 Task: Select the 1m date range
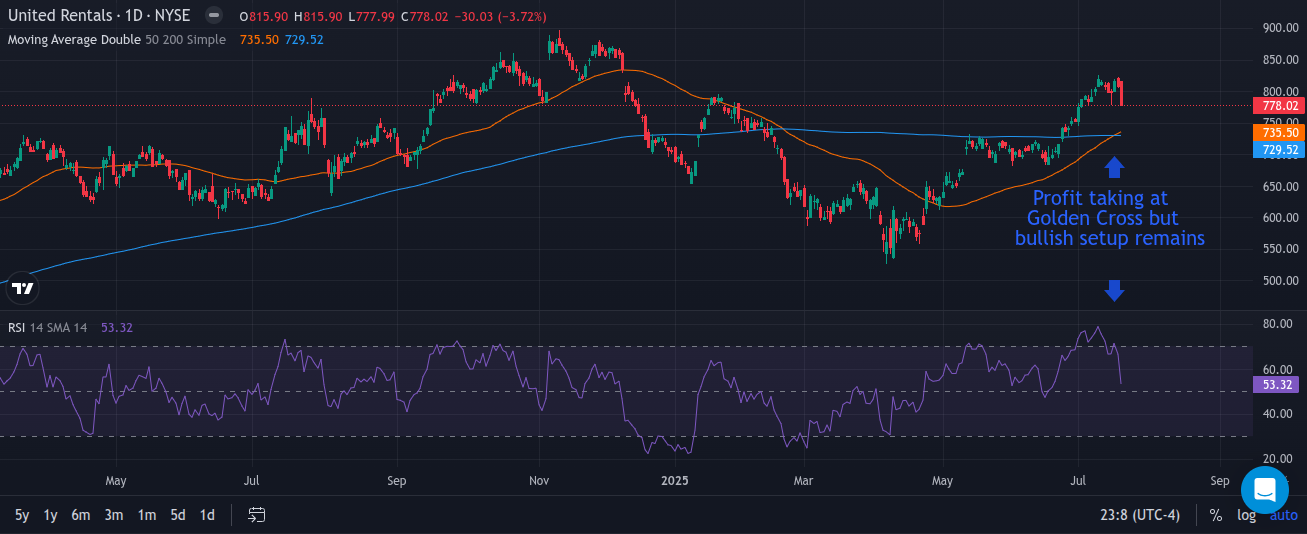pos(147,515)
